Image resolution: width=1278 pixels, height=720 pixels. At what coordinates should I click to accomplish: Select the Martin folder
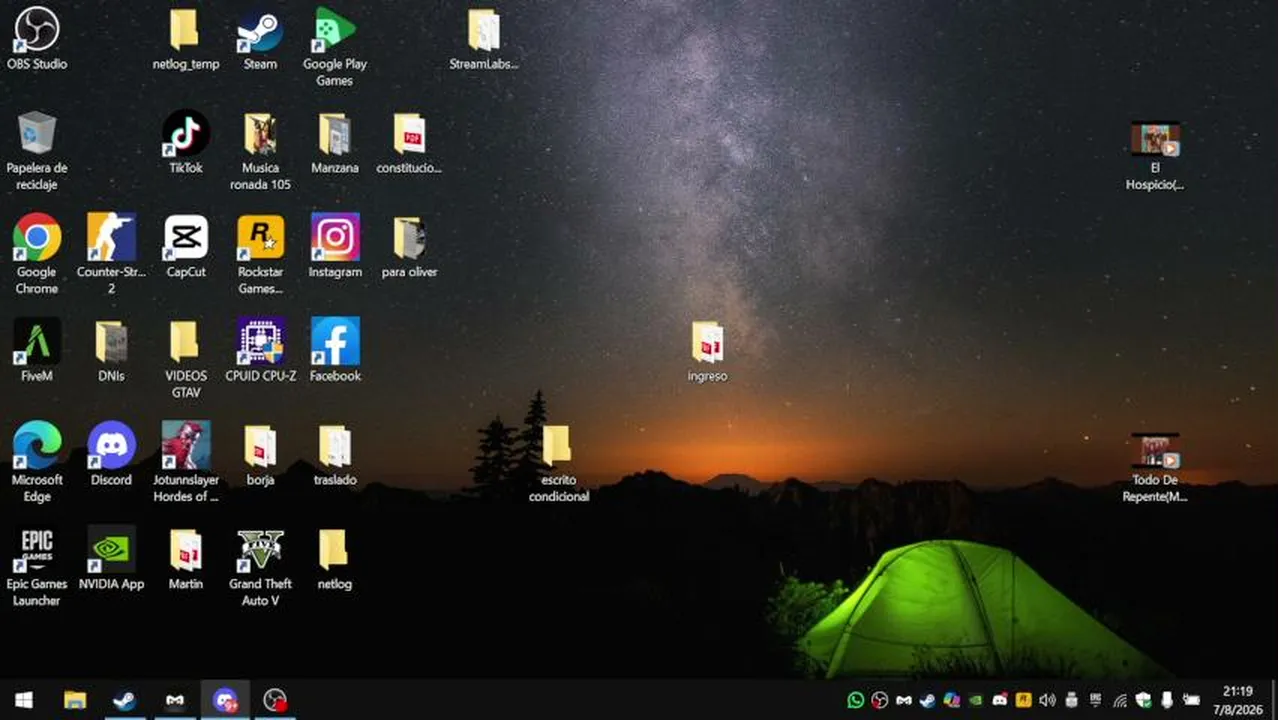[186, 559]
